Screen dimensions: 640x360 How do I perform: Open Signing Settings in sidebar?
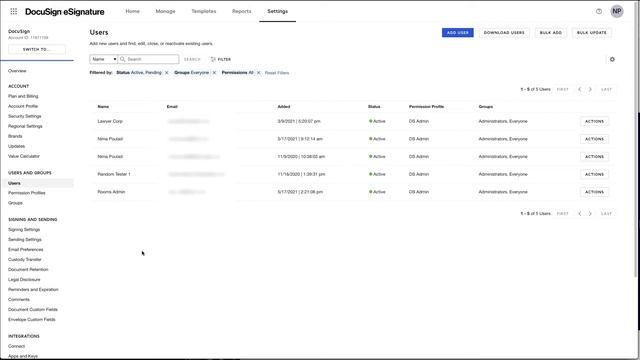(x=24, y=230)
